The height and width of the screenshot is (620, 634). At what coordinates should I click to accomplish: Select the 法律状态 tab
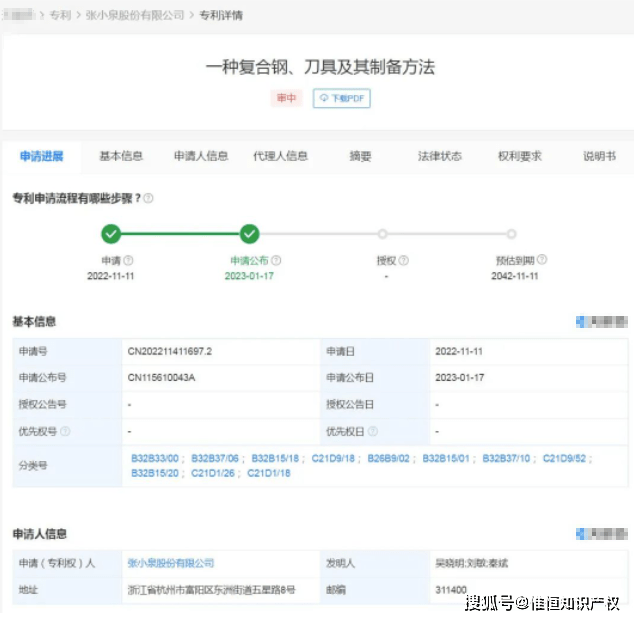439,156
